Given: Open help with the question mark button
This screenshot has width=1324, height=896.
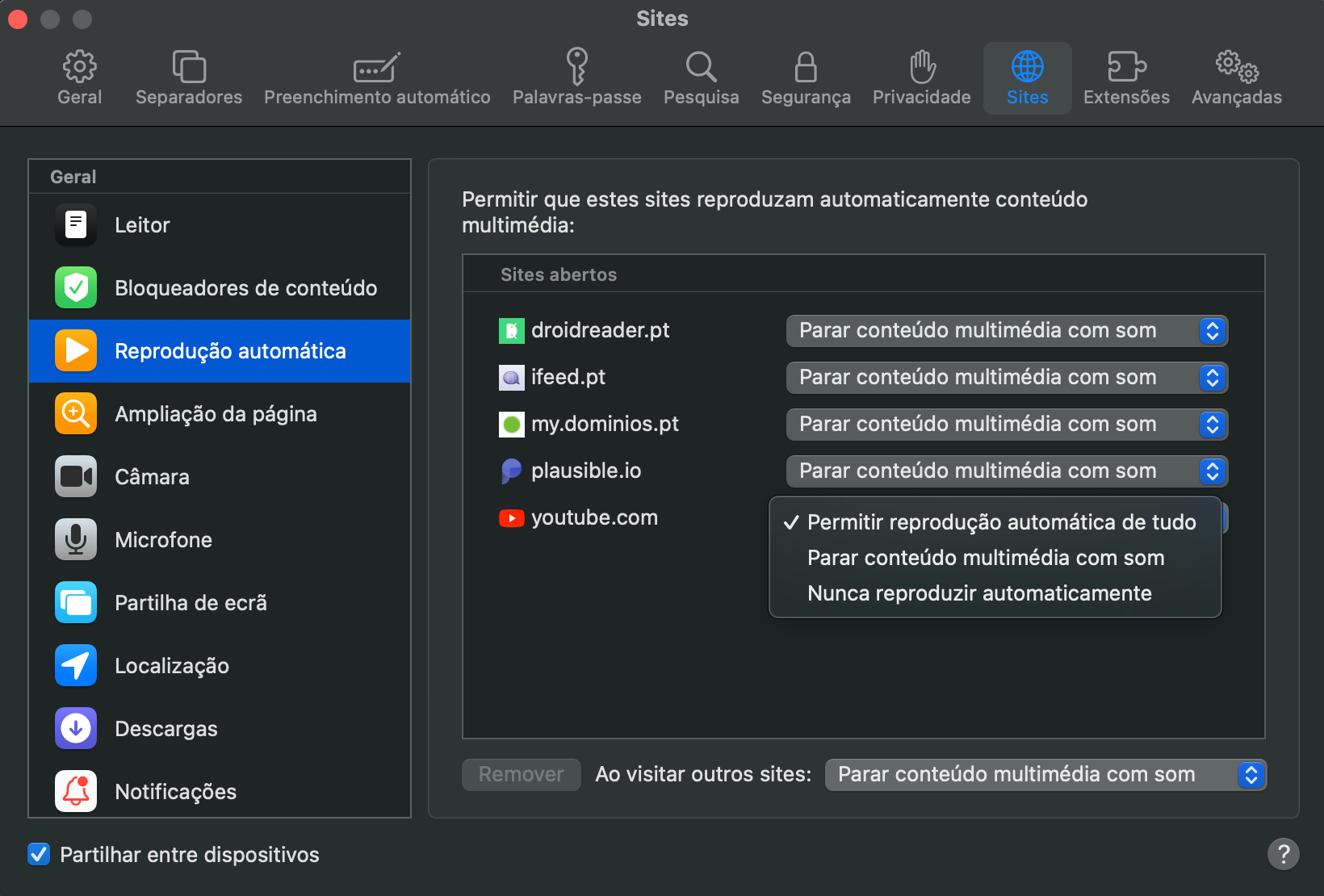Looking at the screenshot, I should tap(1283, 854).
